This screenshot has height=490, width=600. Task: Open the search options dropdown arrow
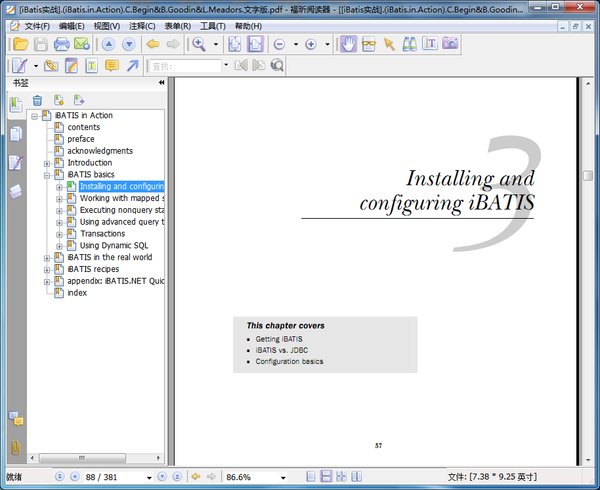tap(226, 65)
